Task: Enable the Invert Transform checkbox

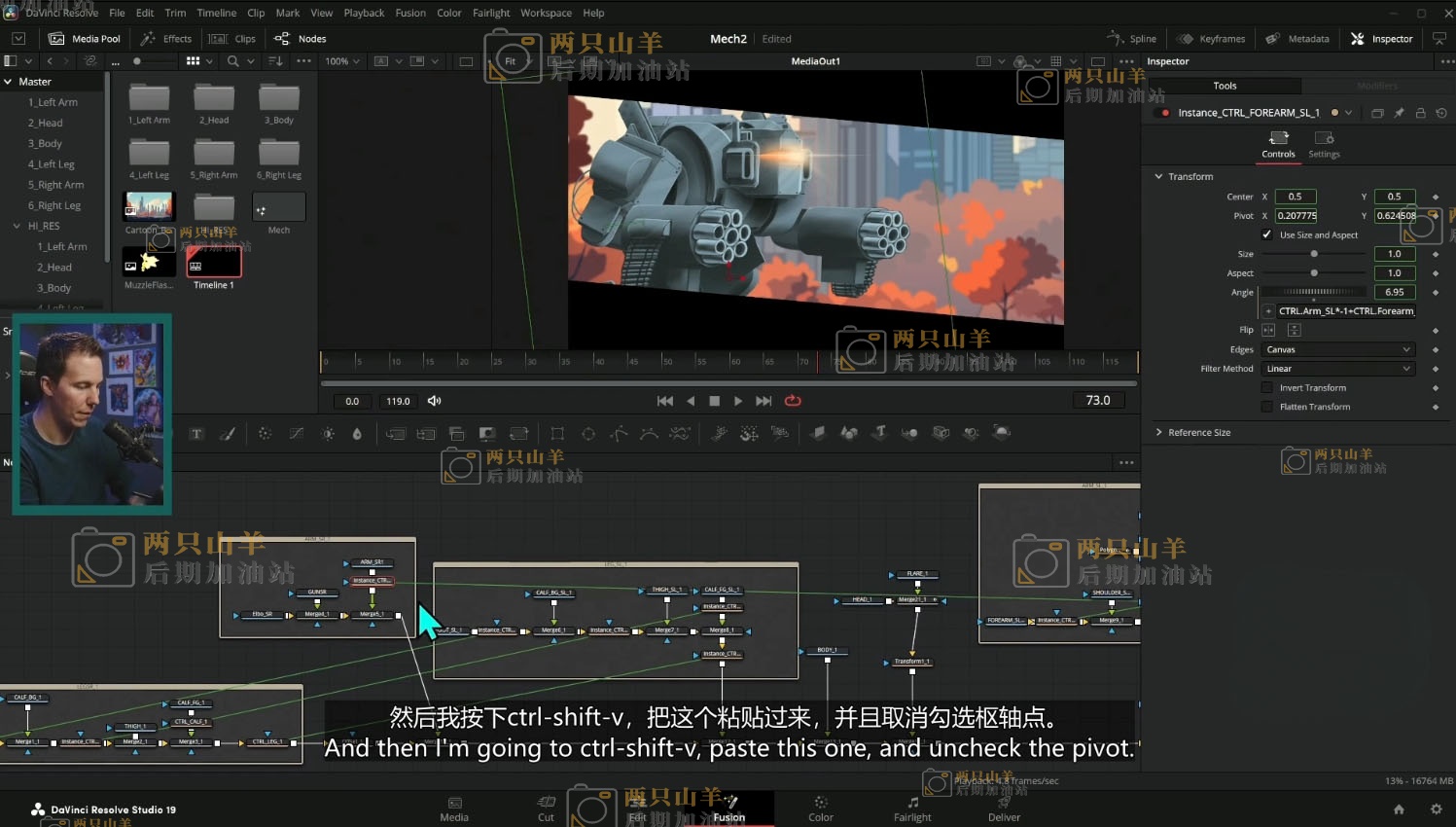Action: (x=1266, y=387)
